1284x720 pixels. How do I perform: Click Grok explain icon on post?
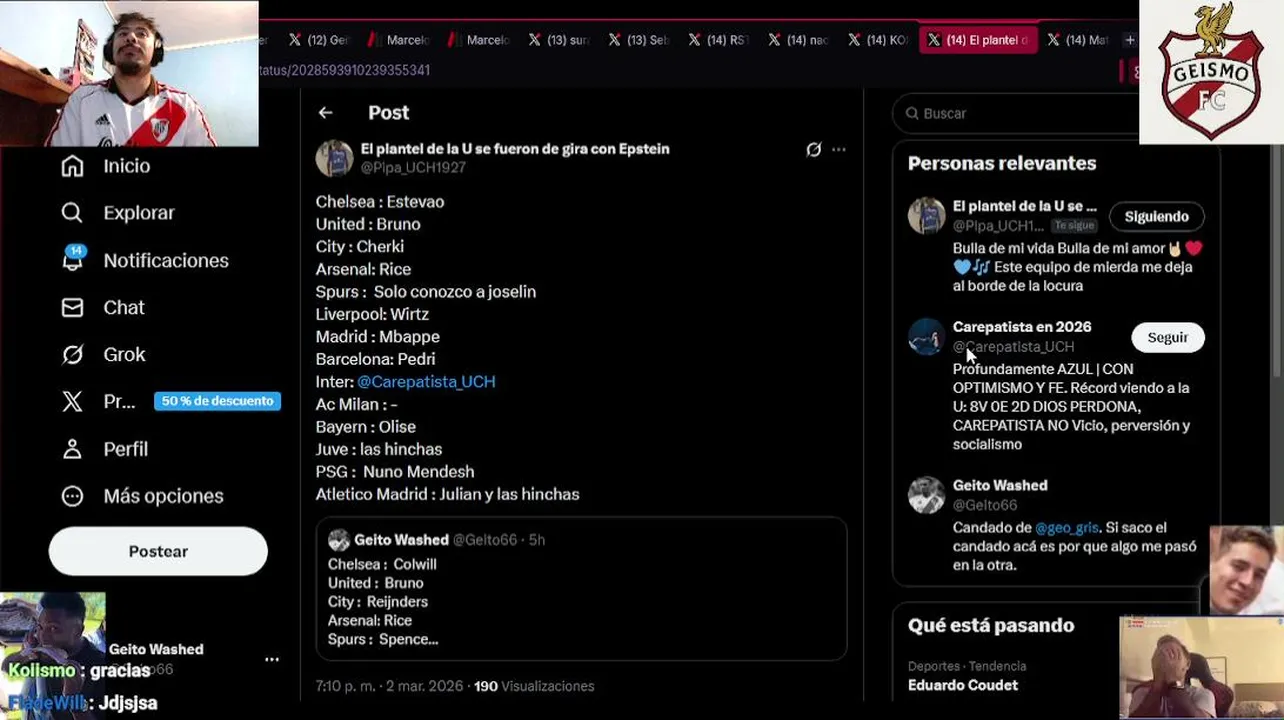click(814, 149)
